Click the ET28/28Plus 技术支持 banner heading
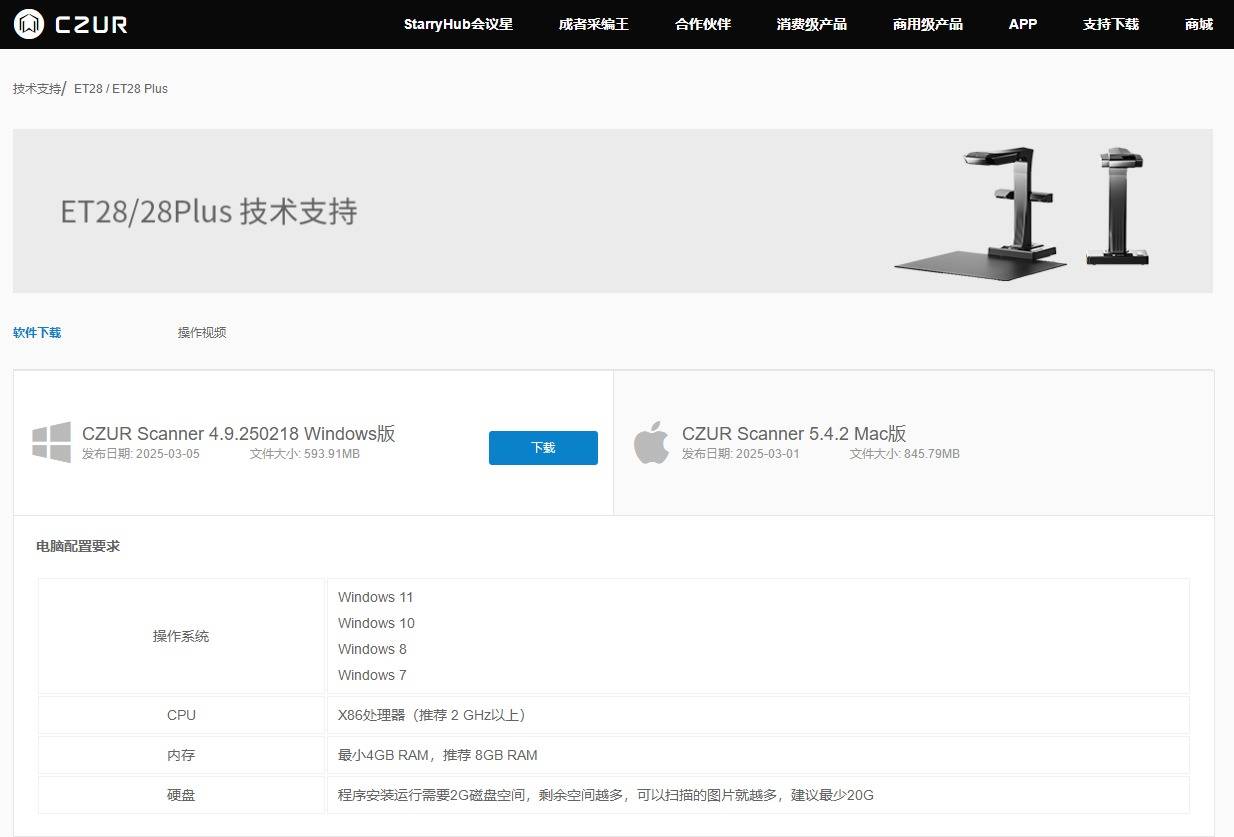 pyautogui.click(x=209, y=212)
